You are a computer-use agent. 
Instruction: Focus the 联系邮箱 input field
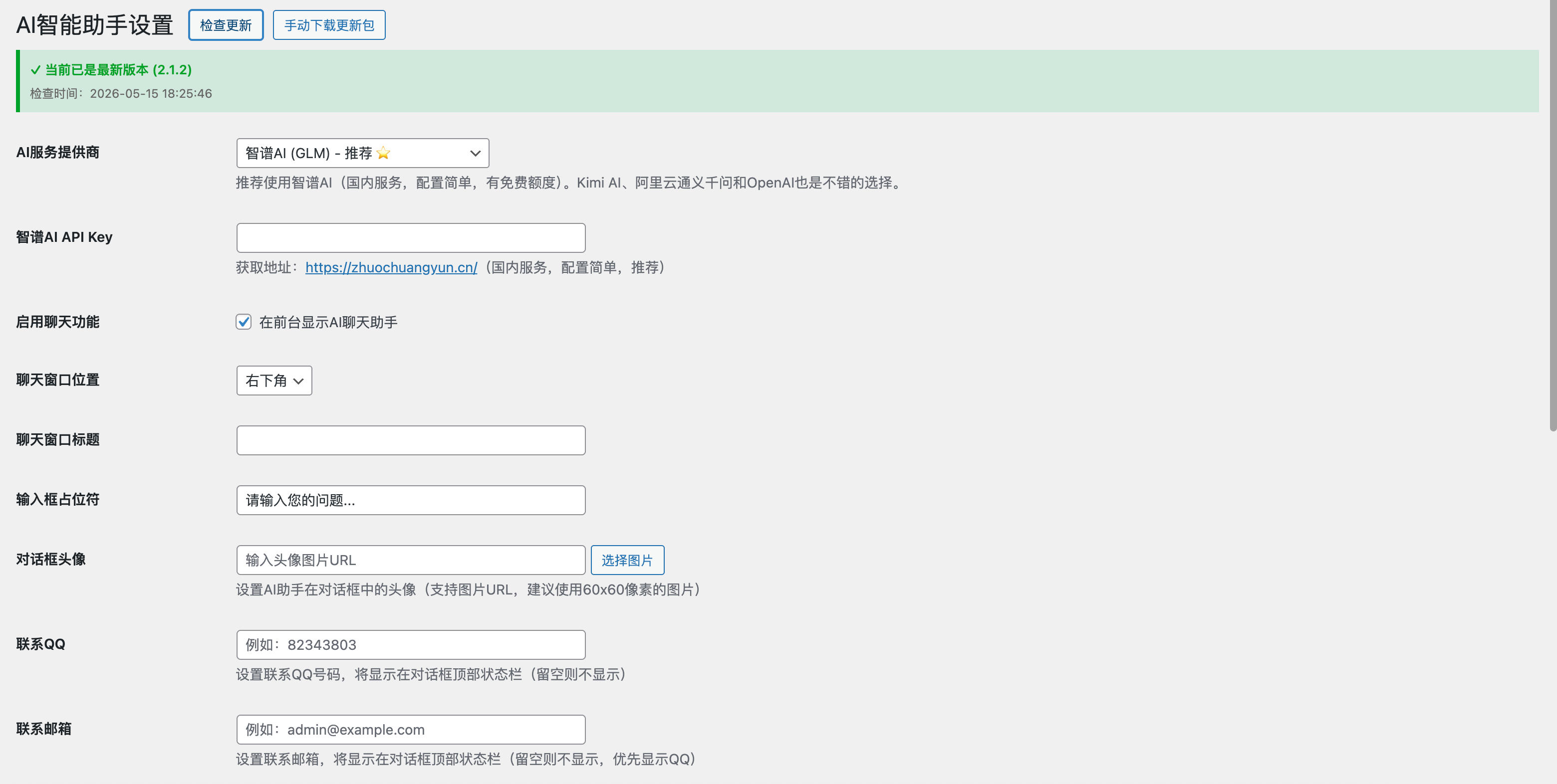(x=411, y=730)
